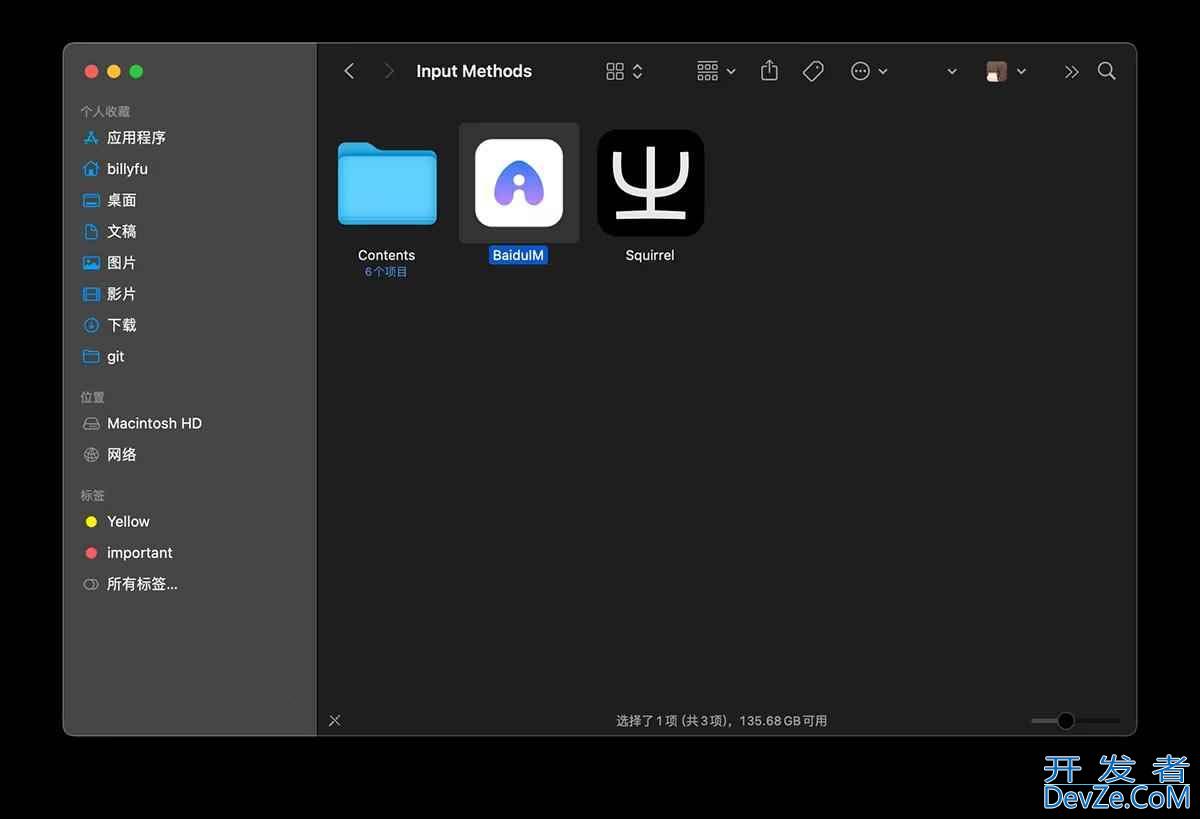Open the standalone dropdown chevron before the avatar
Screen dimensions: 1200x819
(952, 71)
